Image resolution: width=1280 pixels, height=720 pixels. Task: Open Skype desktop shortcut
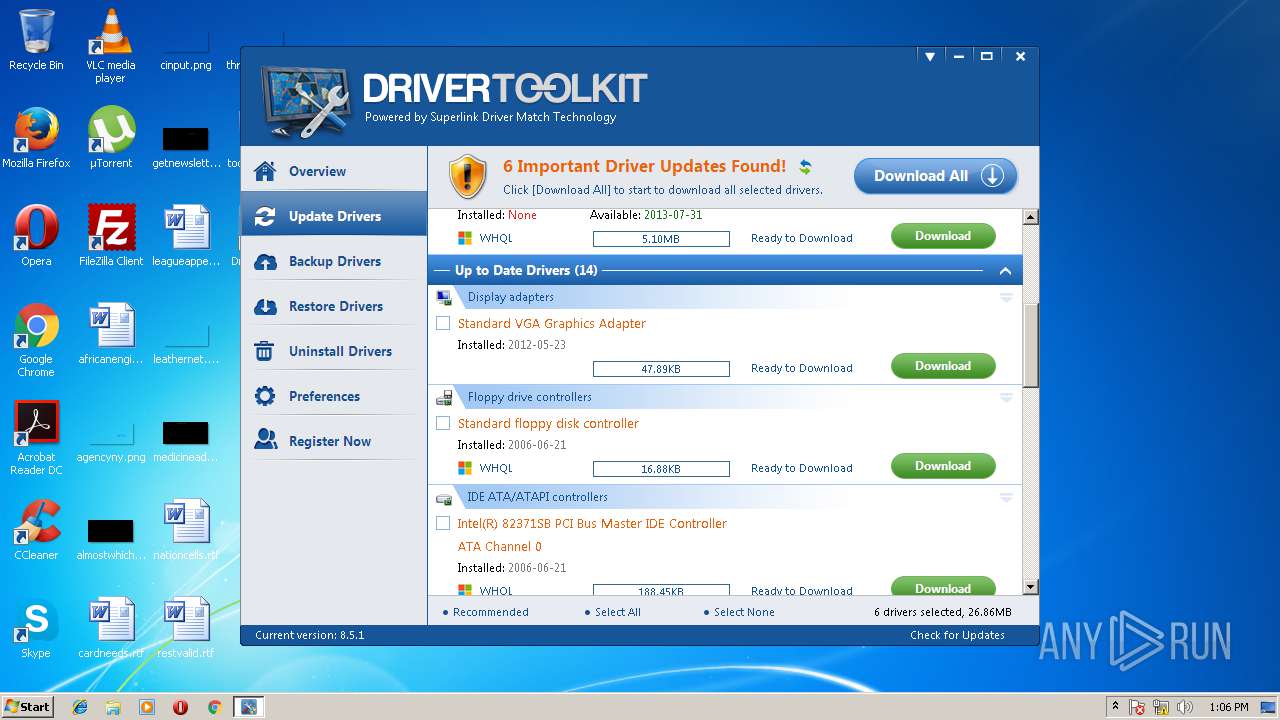click(x=36, y=628)
